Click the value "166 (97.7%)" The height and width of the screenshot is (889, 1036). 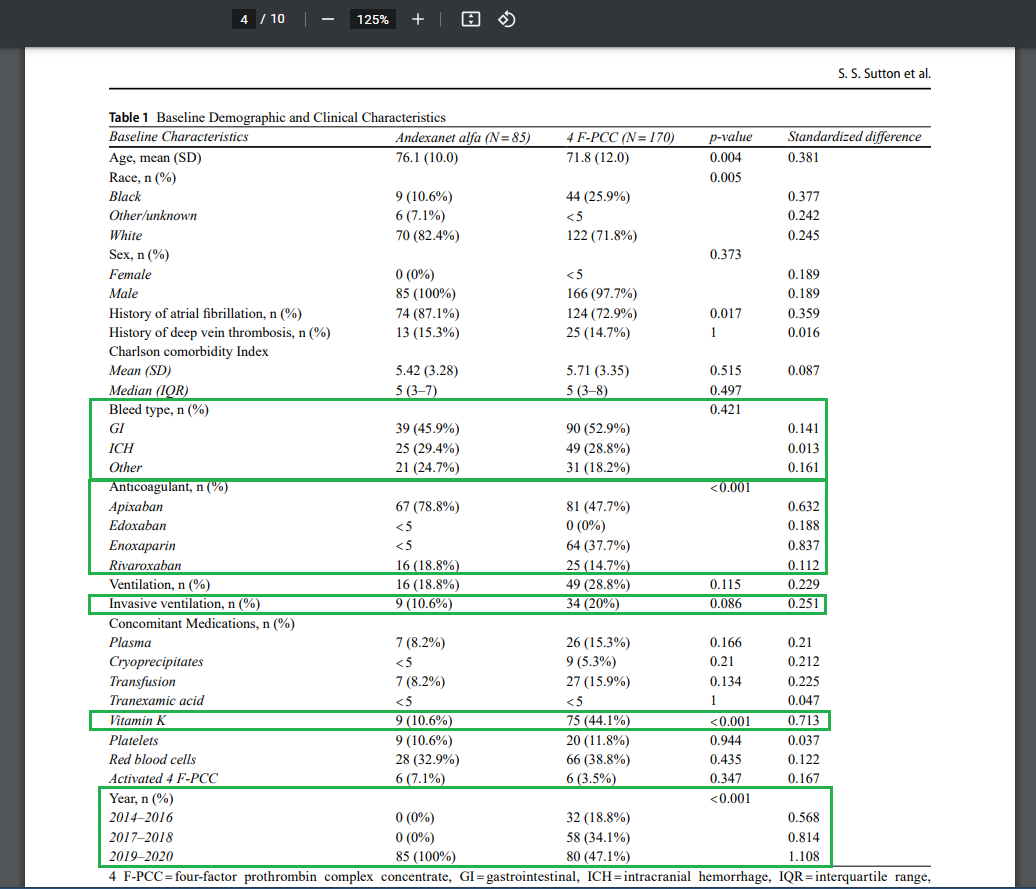[x=601, y=294]
